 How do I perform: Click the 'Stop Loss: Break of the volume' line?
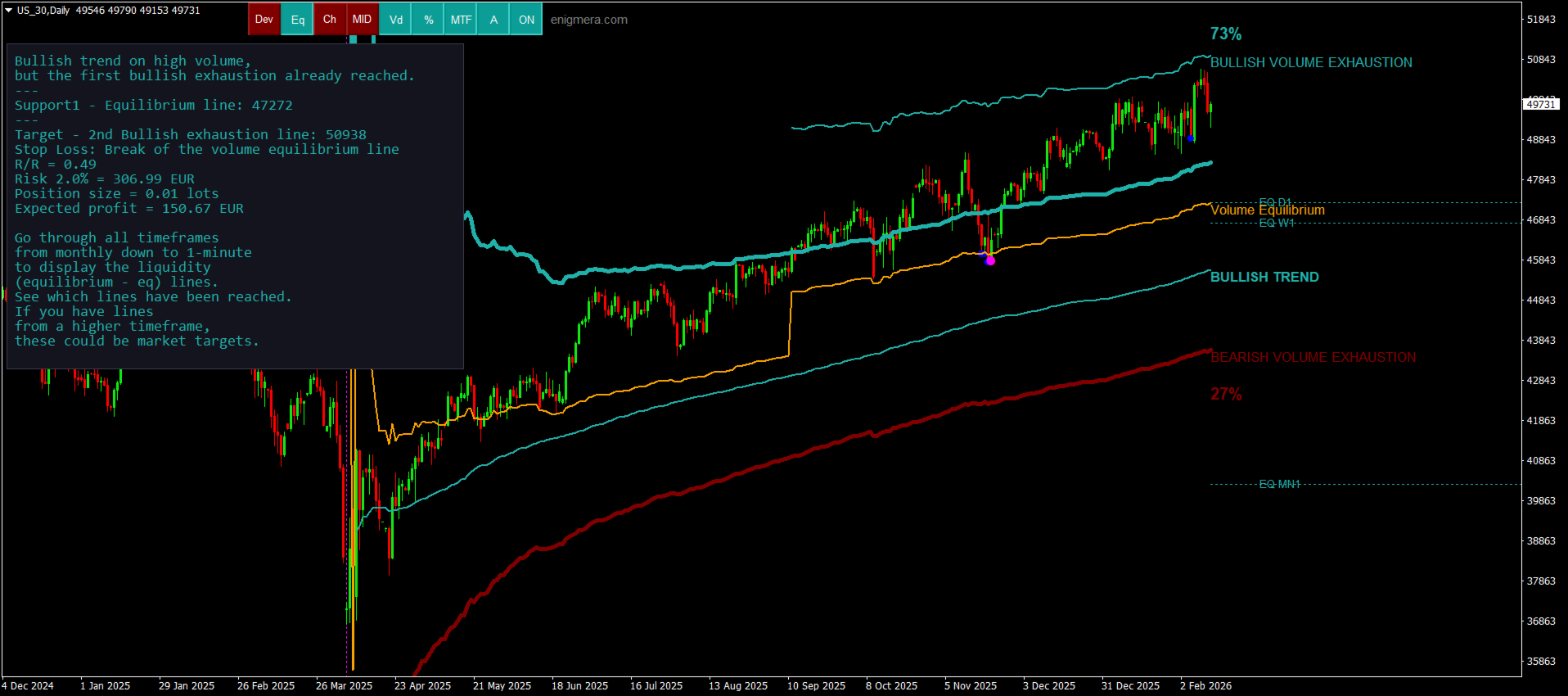click(207, 149)
